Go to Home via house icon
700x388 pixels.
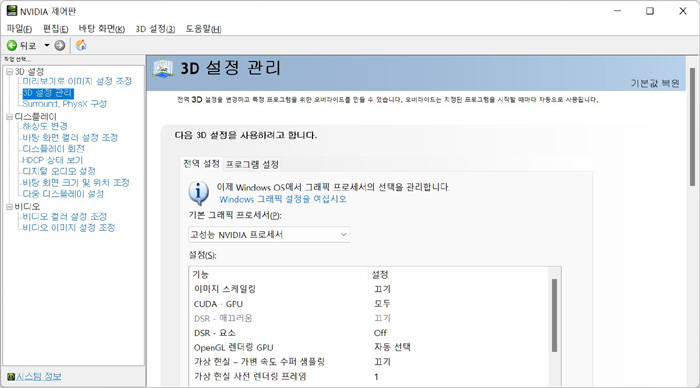click(x=81, y=45)
